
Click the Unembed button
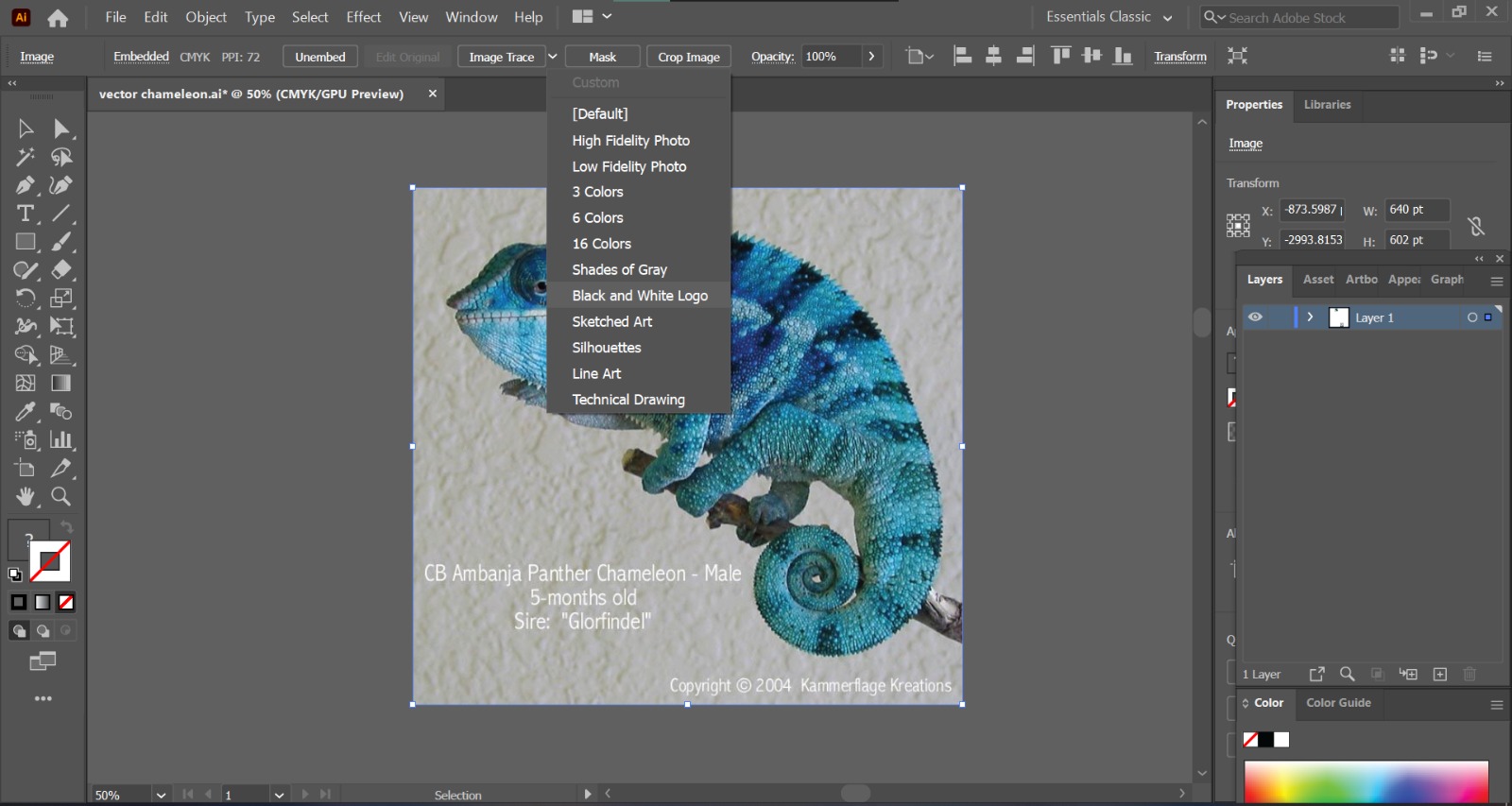pos(320,57)
